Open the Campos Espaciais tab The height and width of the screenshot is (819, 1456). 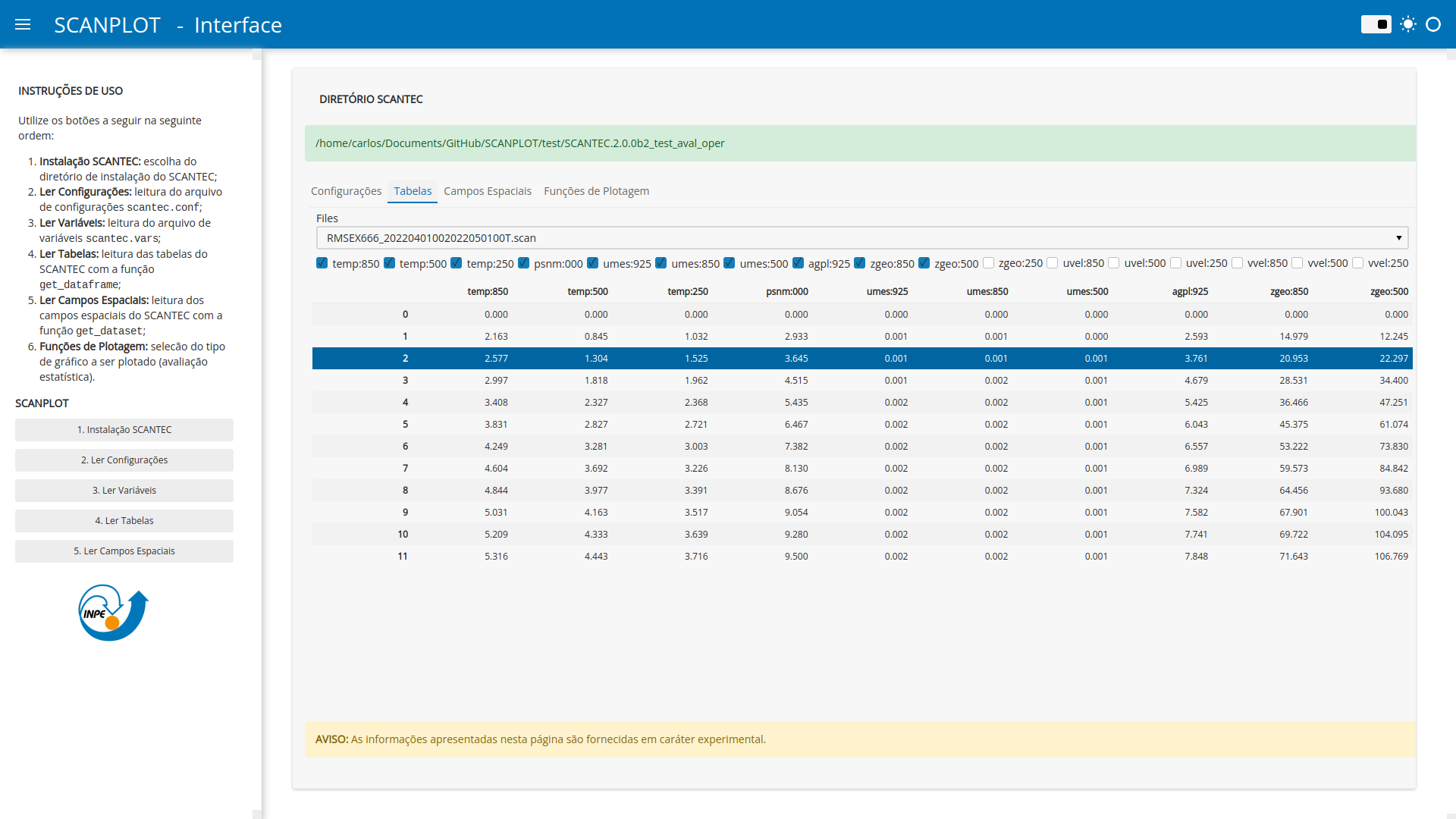(x=488, y=191)
